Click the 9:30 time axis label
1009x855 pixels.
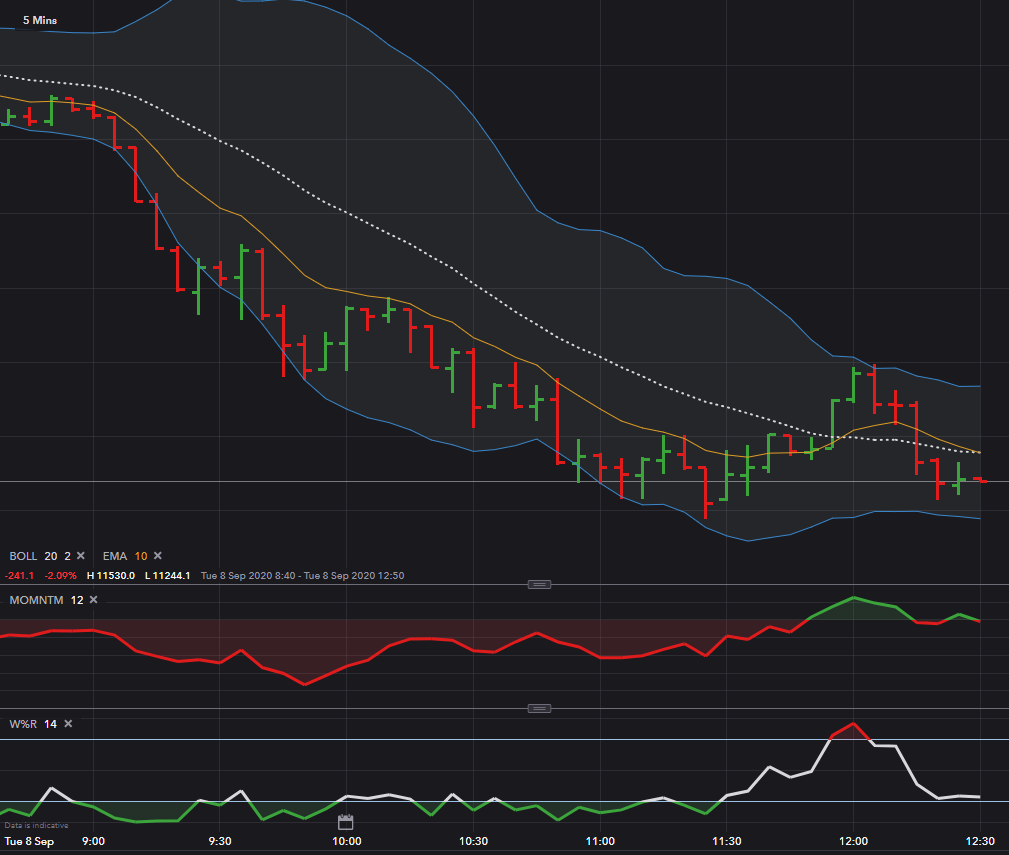click(220, 841)
